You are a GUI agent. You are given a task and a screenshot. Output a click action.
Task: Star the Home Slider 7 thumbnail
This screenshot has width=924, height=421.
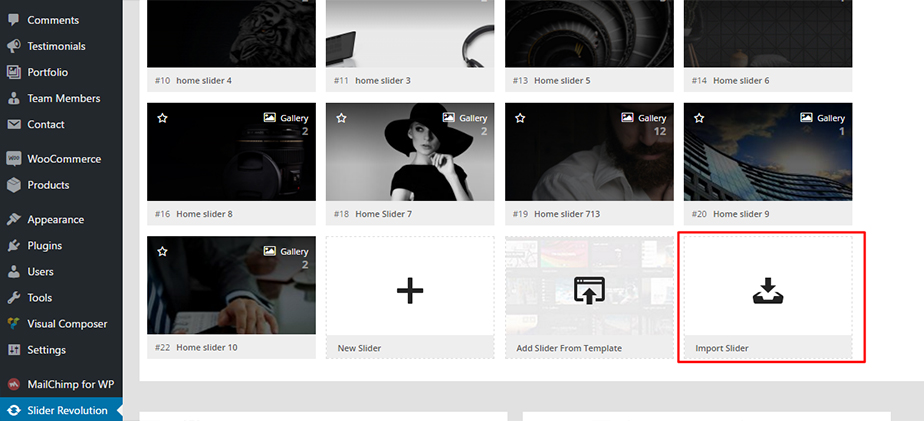click(x=341, y=118)
